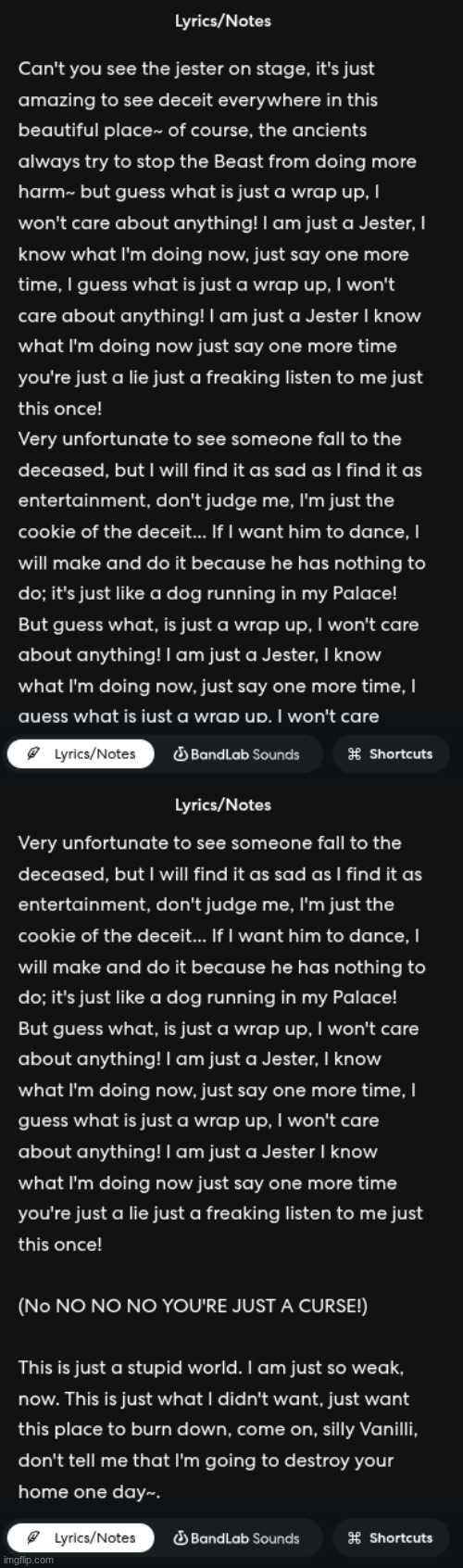This screenshot has width=463, height=1568.
Task: Select the lower Lyrics/Notes tab
Action: click(x=80, y=1537)
